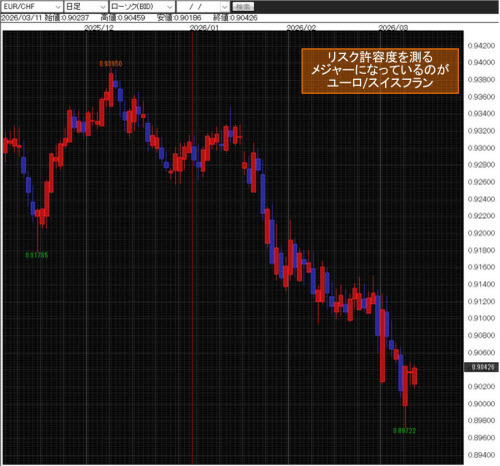The width and height of the screenshot is (500, 466).
Task: Click the 0.94000 level on price axis
Action: pos(481,62)
